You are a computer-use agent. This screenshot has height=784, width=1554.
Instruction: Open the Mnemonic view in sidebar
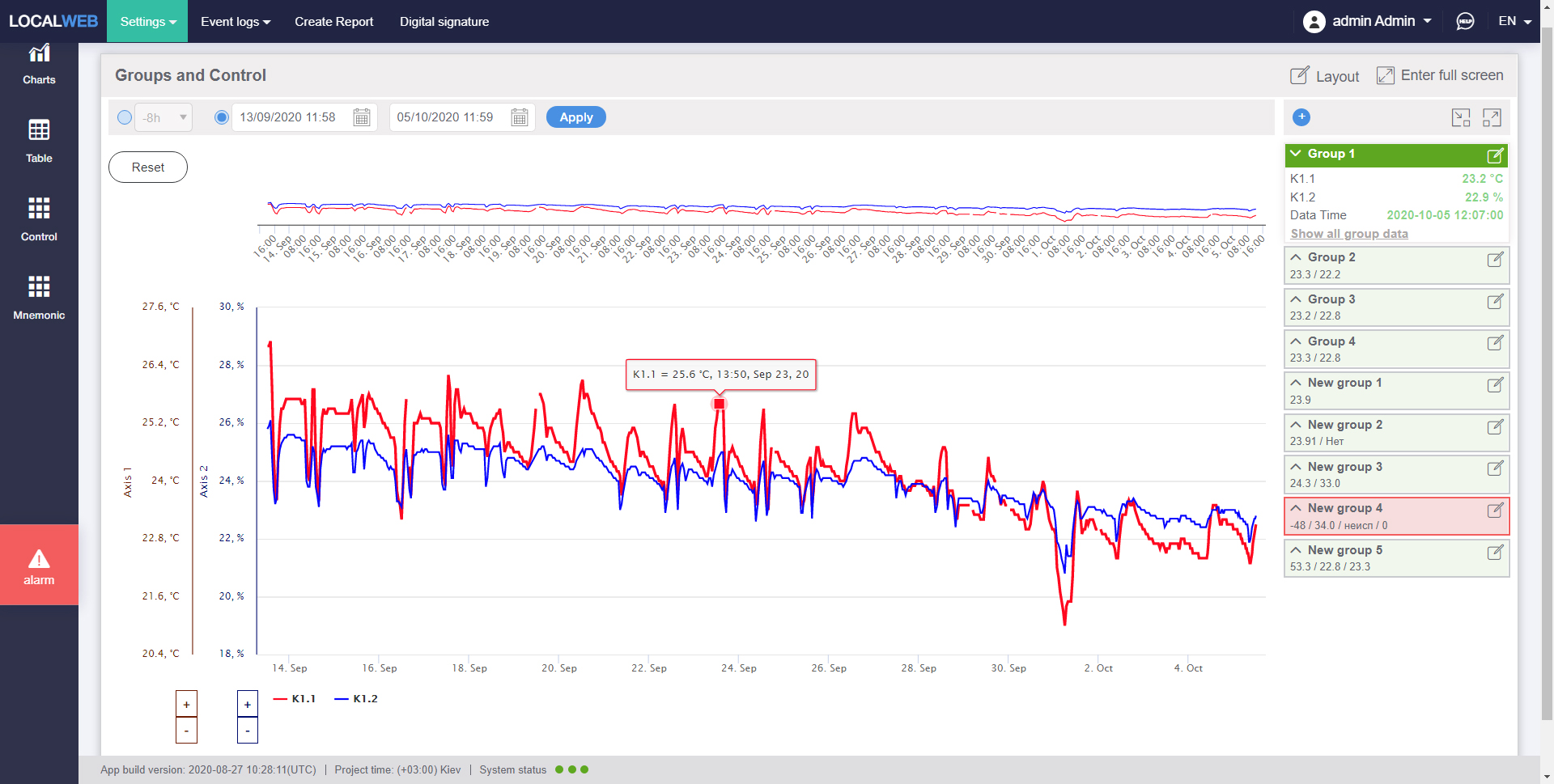tap(39, 298)
